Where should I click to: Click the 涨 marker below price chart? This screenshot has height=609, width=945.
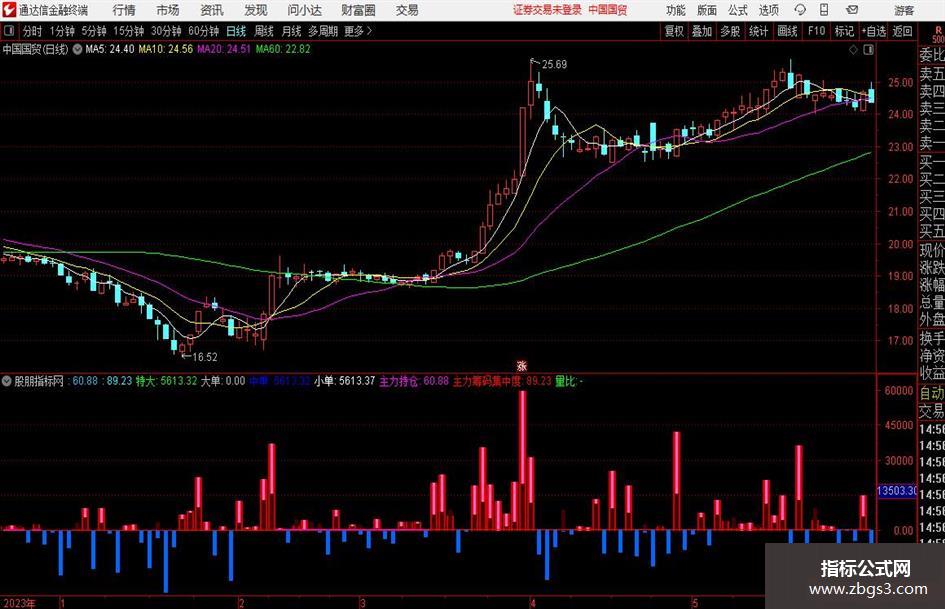coord(522,366)
